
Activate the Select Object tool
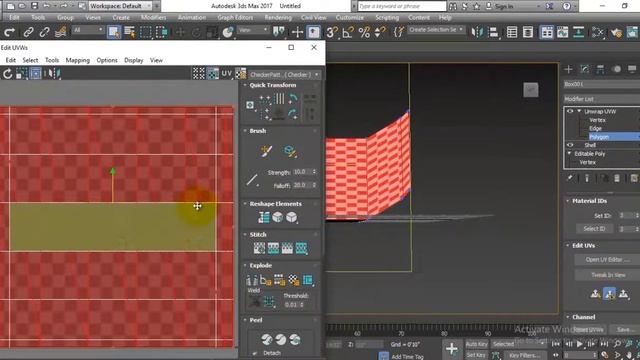pos(114,32)
